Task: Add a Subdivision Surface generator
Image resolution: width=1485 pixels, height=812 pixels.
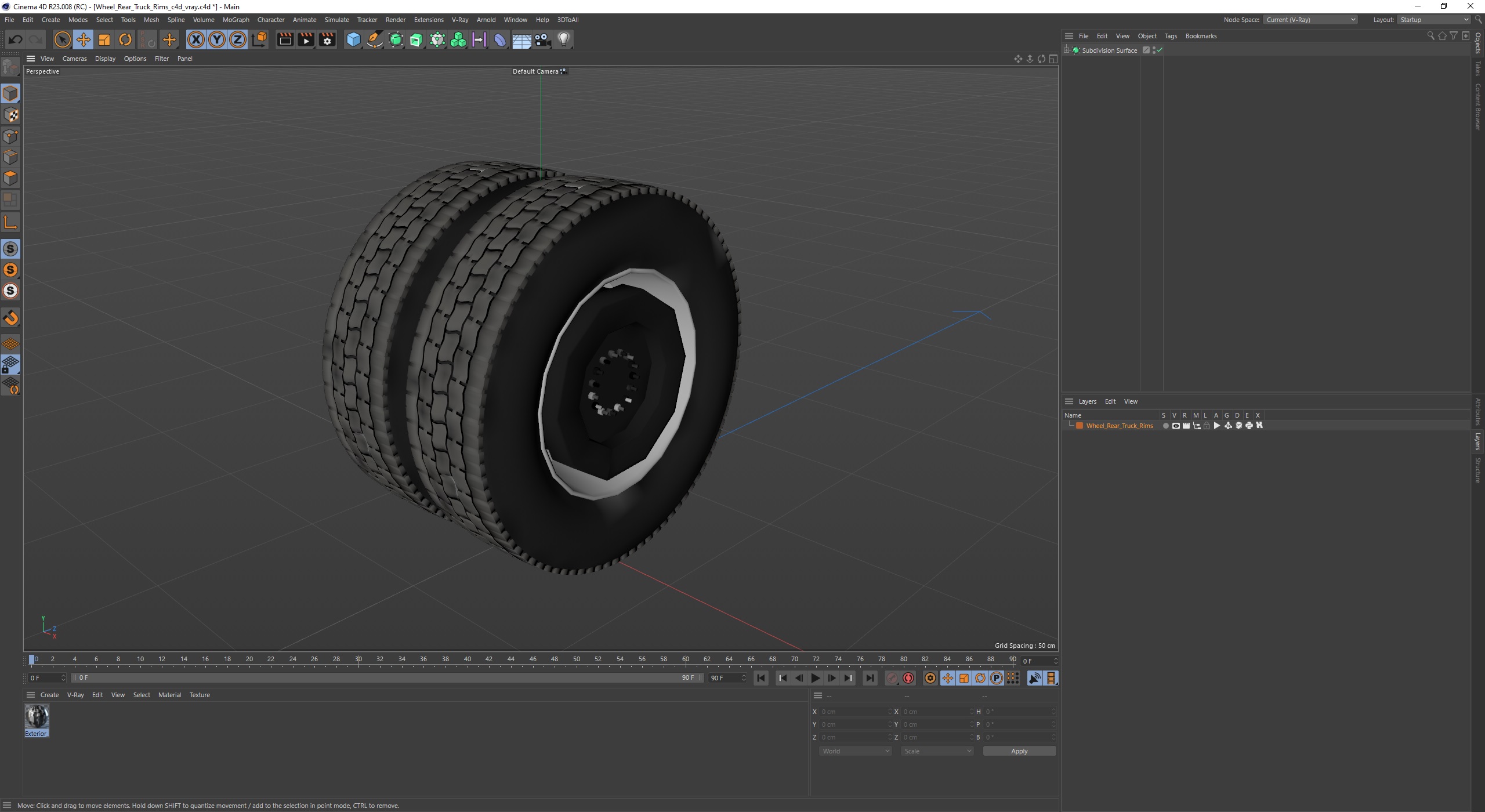Action: (396, 39)
